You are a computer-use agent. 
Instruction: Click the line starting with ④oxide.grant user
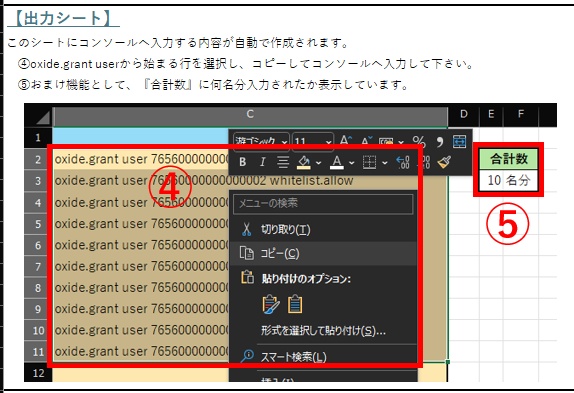click(245, 64)
